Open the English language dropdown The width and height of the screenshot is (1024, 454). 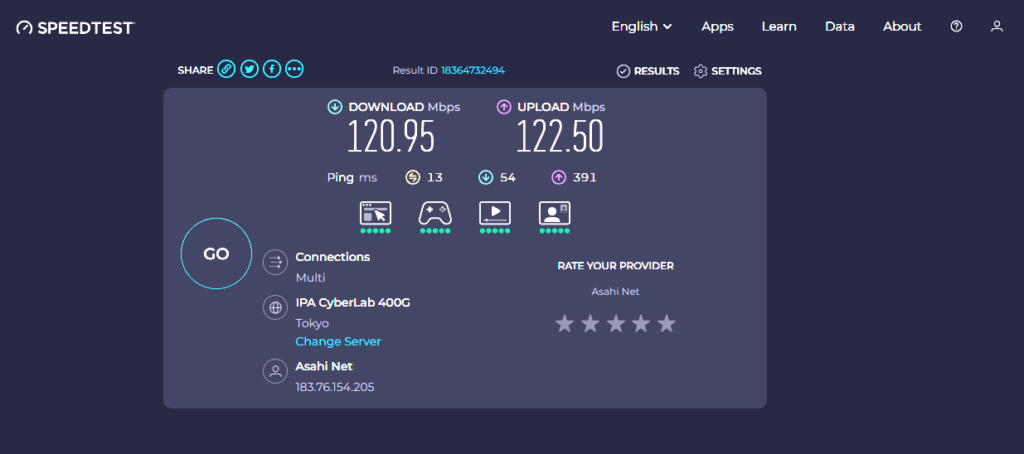641,27
